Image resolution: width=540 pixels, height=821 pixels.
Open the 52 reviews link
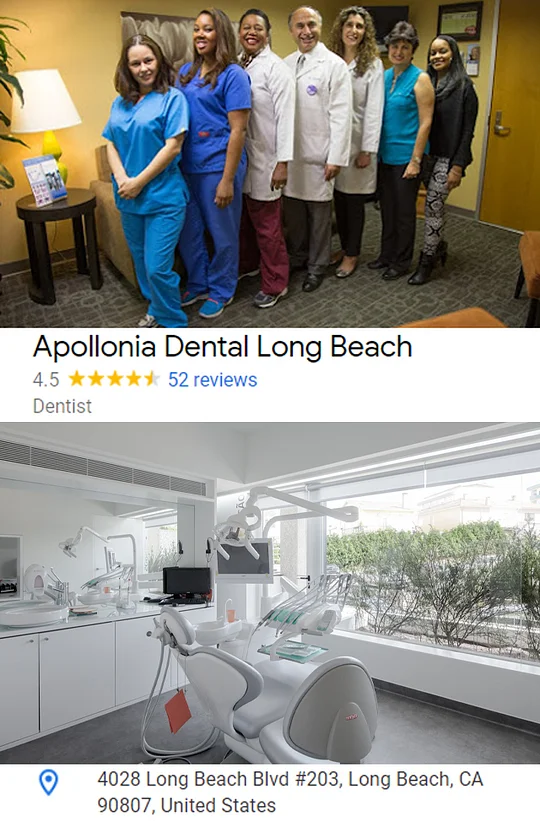click(212, 380)
